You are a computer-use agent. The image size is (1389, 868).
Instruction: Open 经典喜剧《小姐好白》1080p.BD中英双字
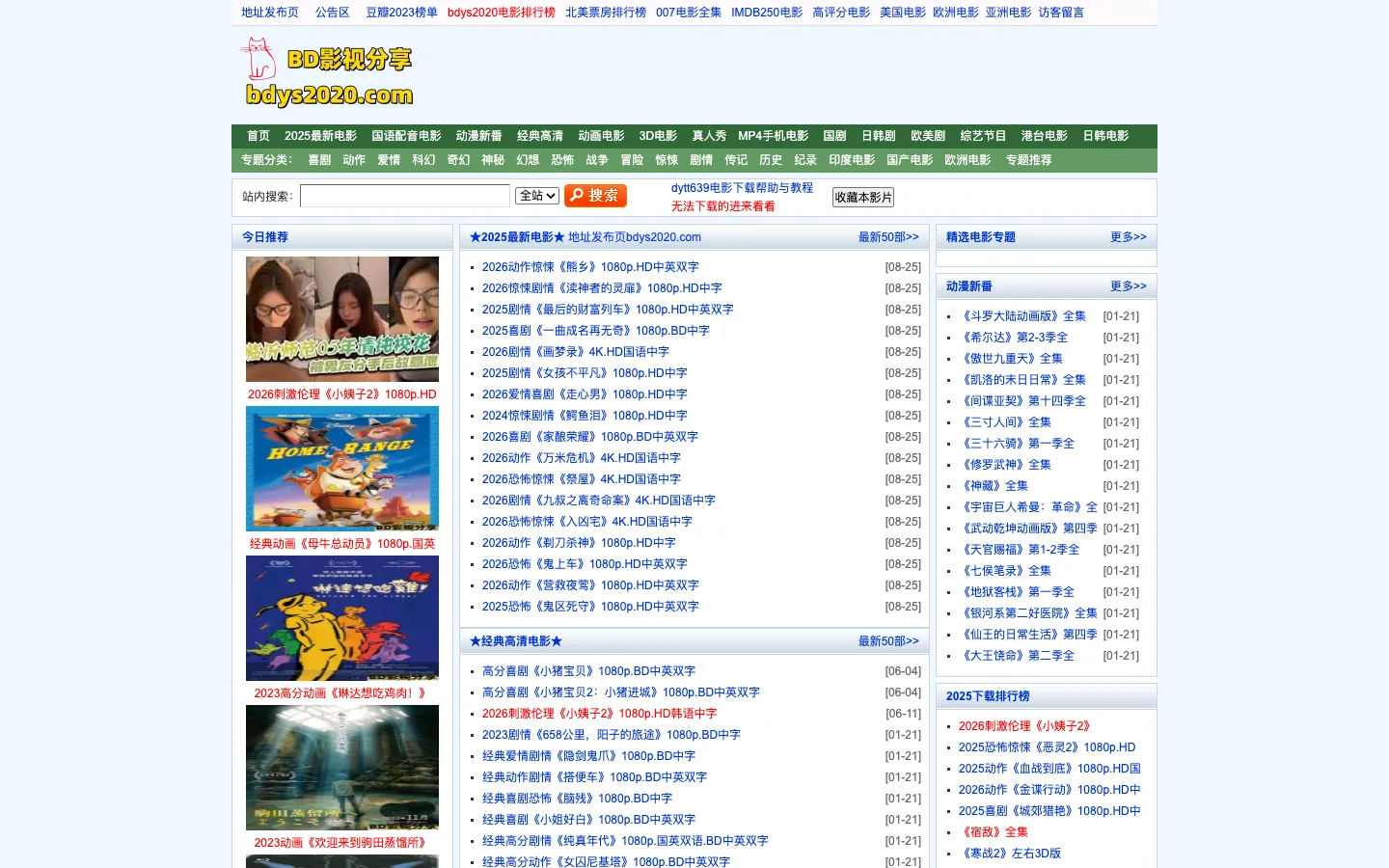[x=588, y=820]
